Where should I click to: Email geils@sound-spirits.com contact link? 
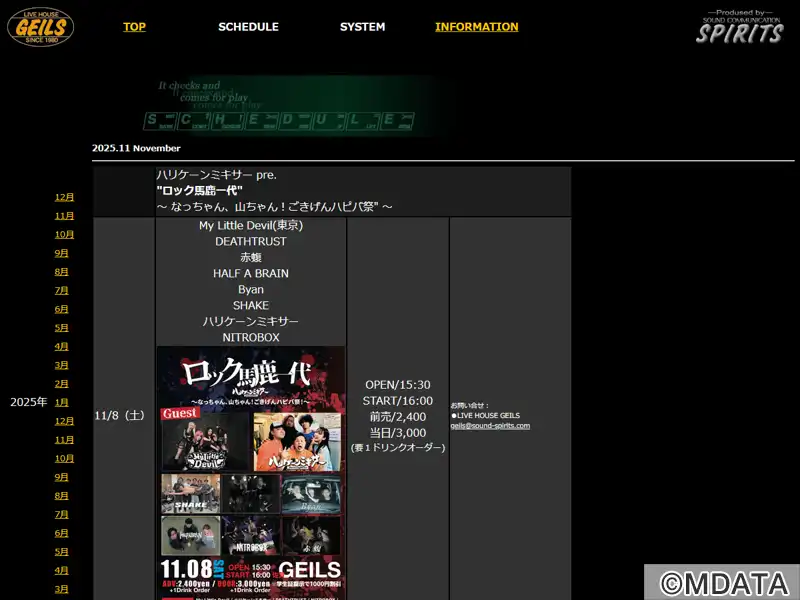pos(490,425)
